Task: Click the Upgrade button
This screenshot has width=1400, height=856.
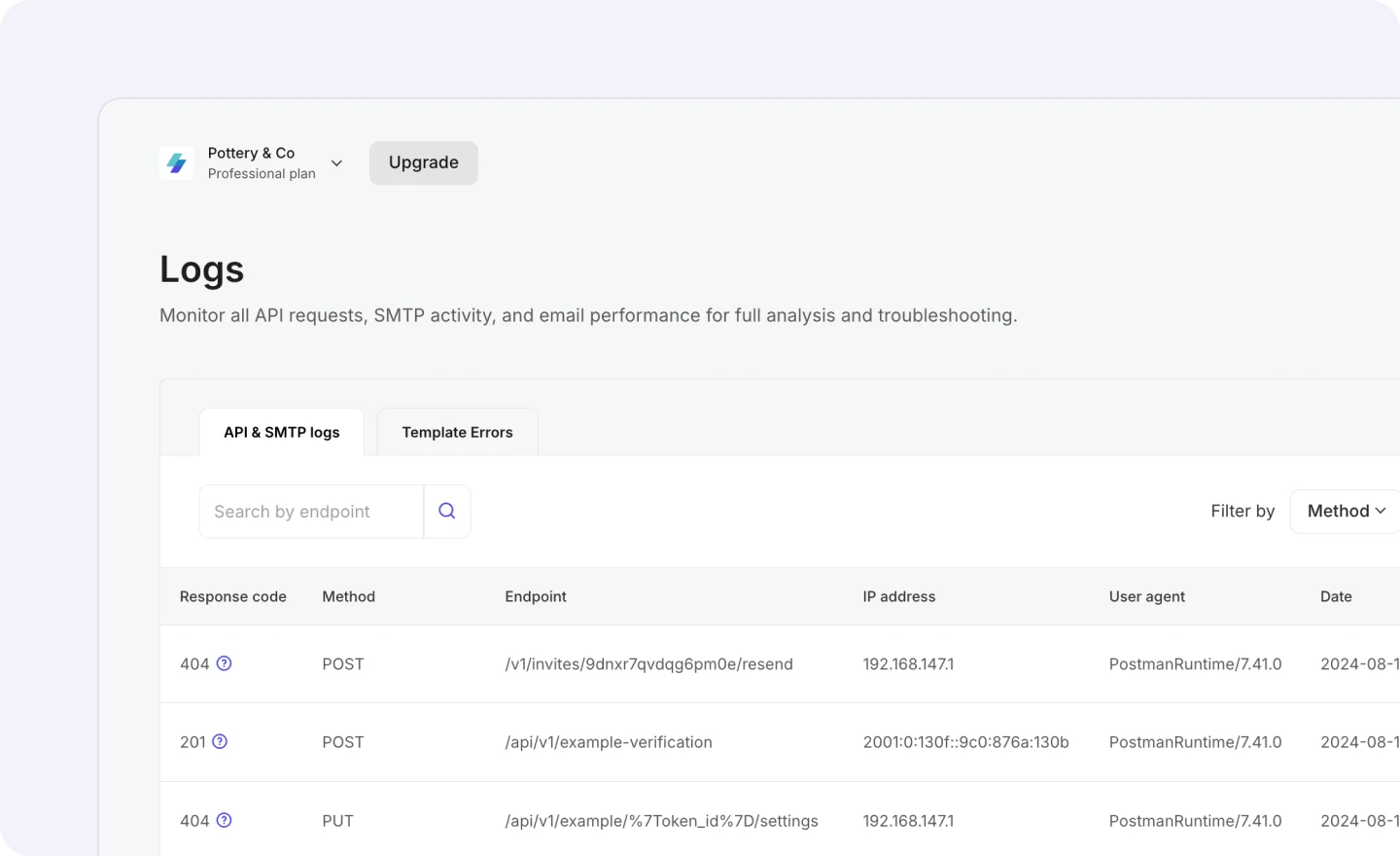Action: (423, 163)
